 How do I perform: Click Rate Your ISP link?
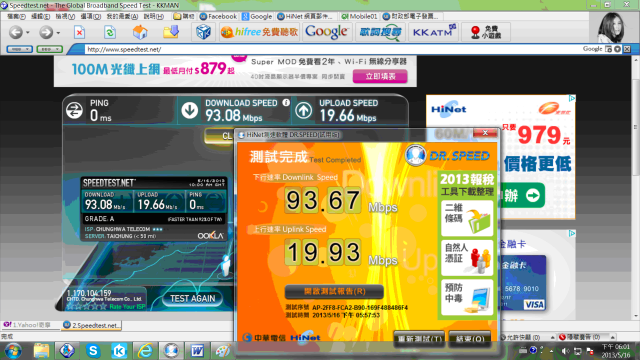(127, 307)
